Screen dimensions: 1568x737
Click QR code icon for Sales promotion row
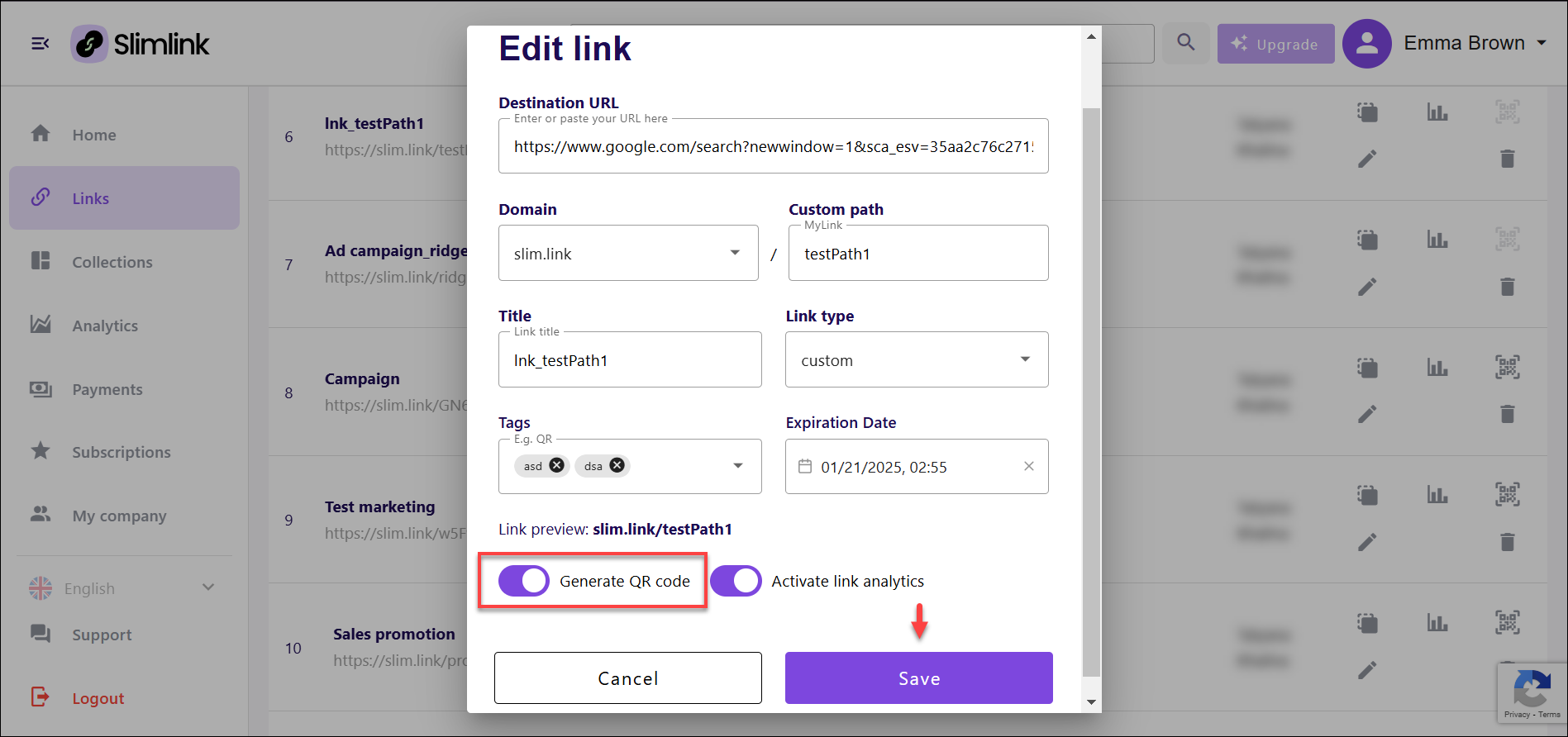(x=1508, y=623)
